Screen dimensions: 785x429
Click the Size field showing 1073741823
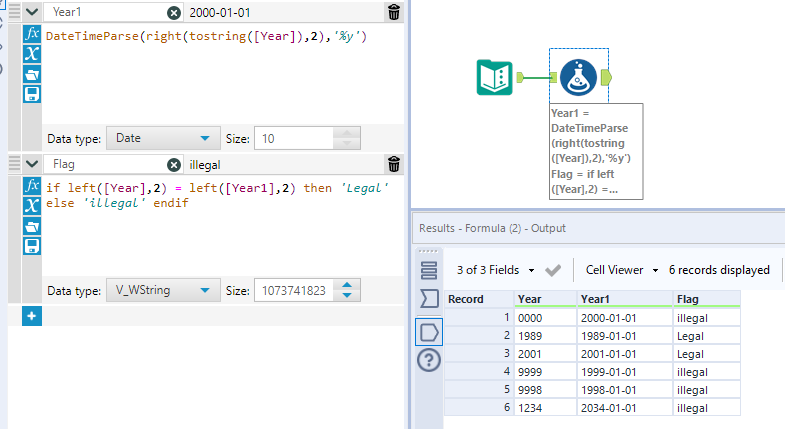coord(294,290)
